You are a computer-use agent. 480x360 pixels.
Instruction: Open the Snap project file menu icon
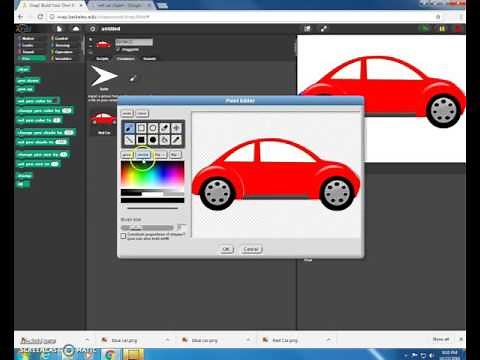click(59, 29)
